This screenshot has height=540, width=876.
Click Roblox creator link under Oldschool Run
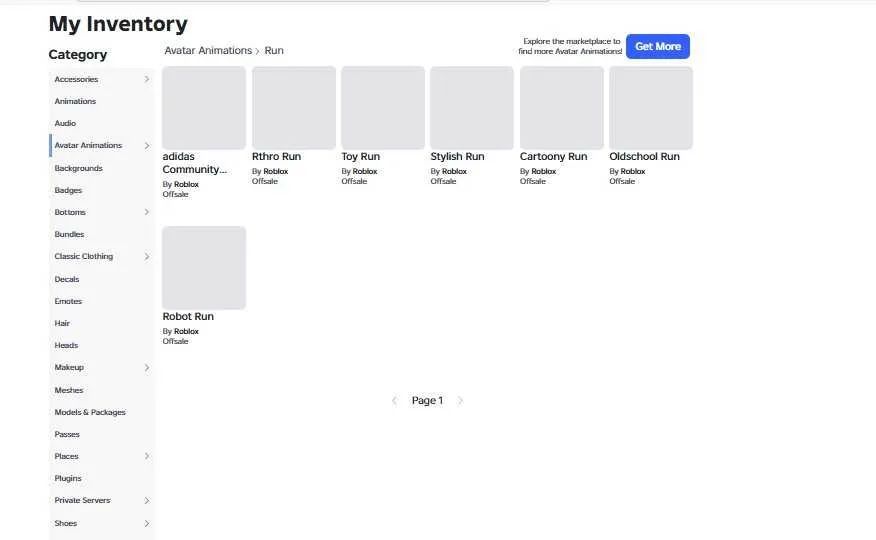tap(633, 171)
